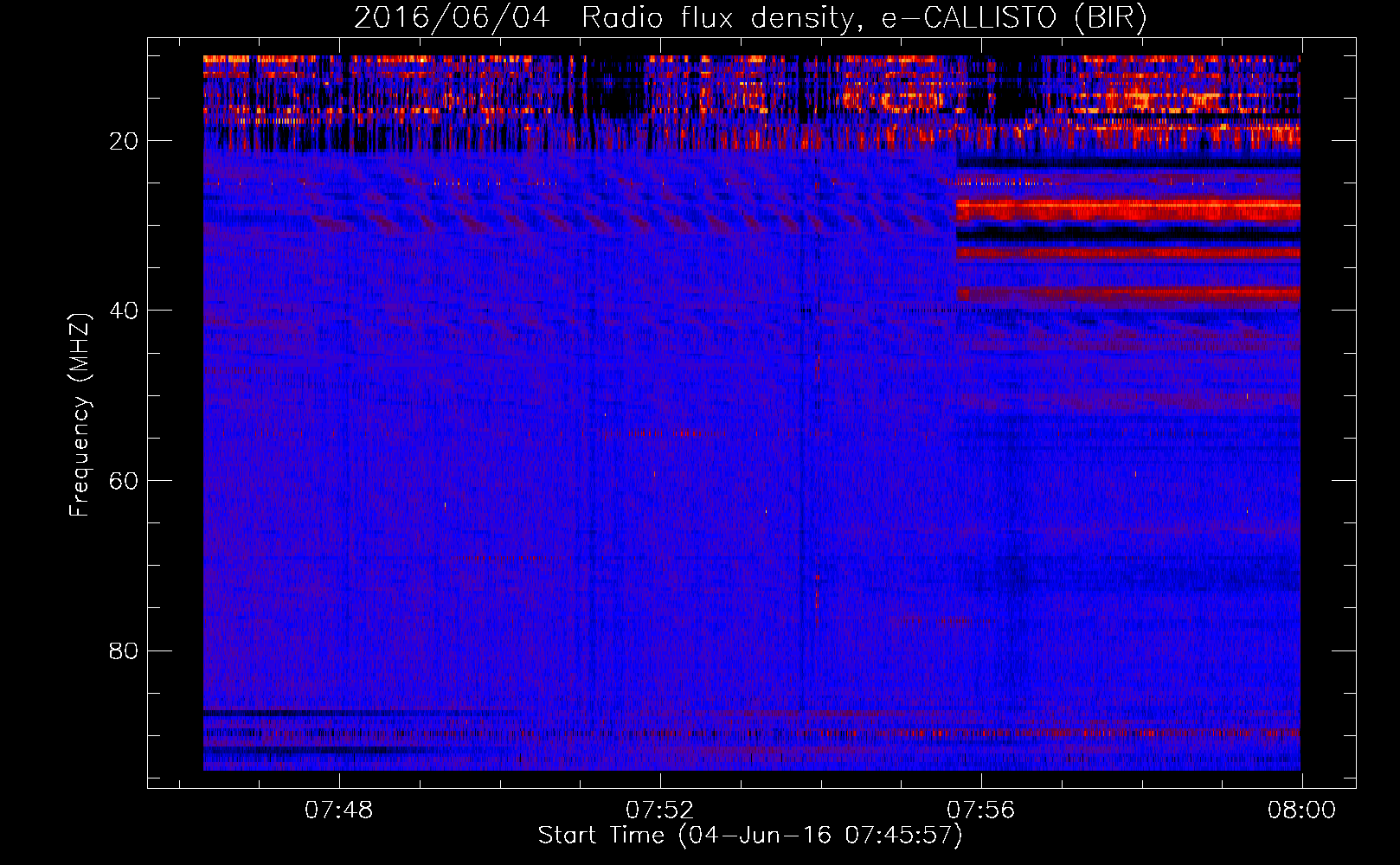Image resolution: width=1400 pixels, height=865 pixels.
Task: Click the "Start Time (04-Jun-16 07:45:57)" label
Action: coord(750,835)
